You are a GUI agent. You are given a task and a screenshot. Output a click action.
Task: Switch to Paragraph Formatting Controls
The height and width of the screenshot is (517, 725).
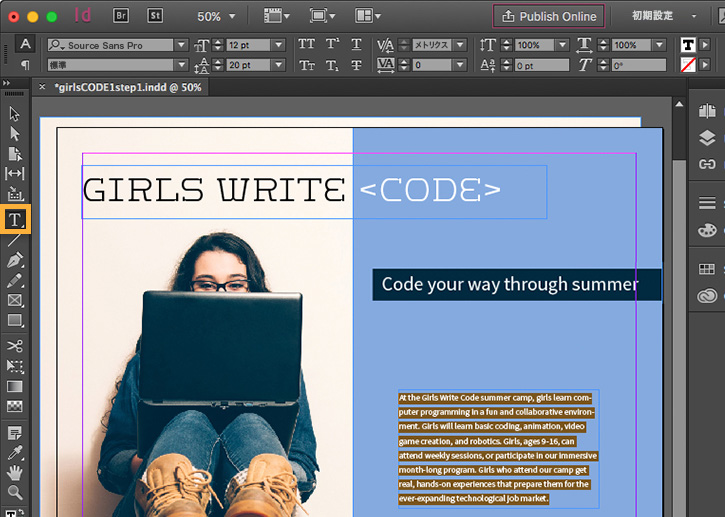[25, 65]
